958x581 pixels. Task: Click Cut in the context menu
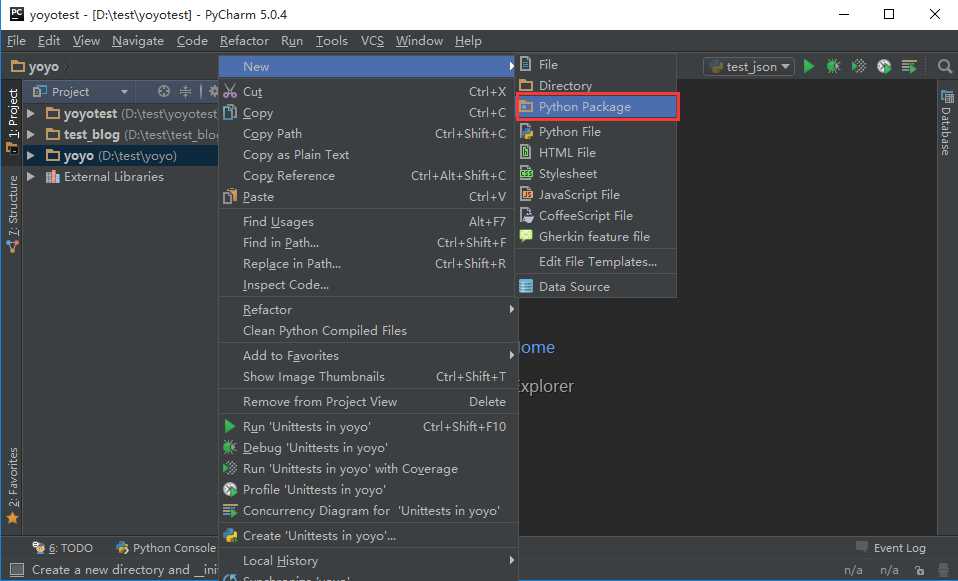coord(368,91)
